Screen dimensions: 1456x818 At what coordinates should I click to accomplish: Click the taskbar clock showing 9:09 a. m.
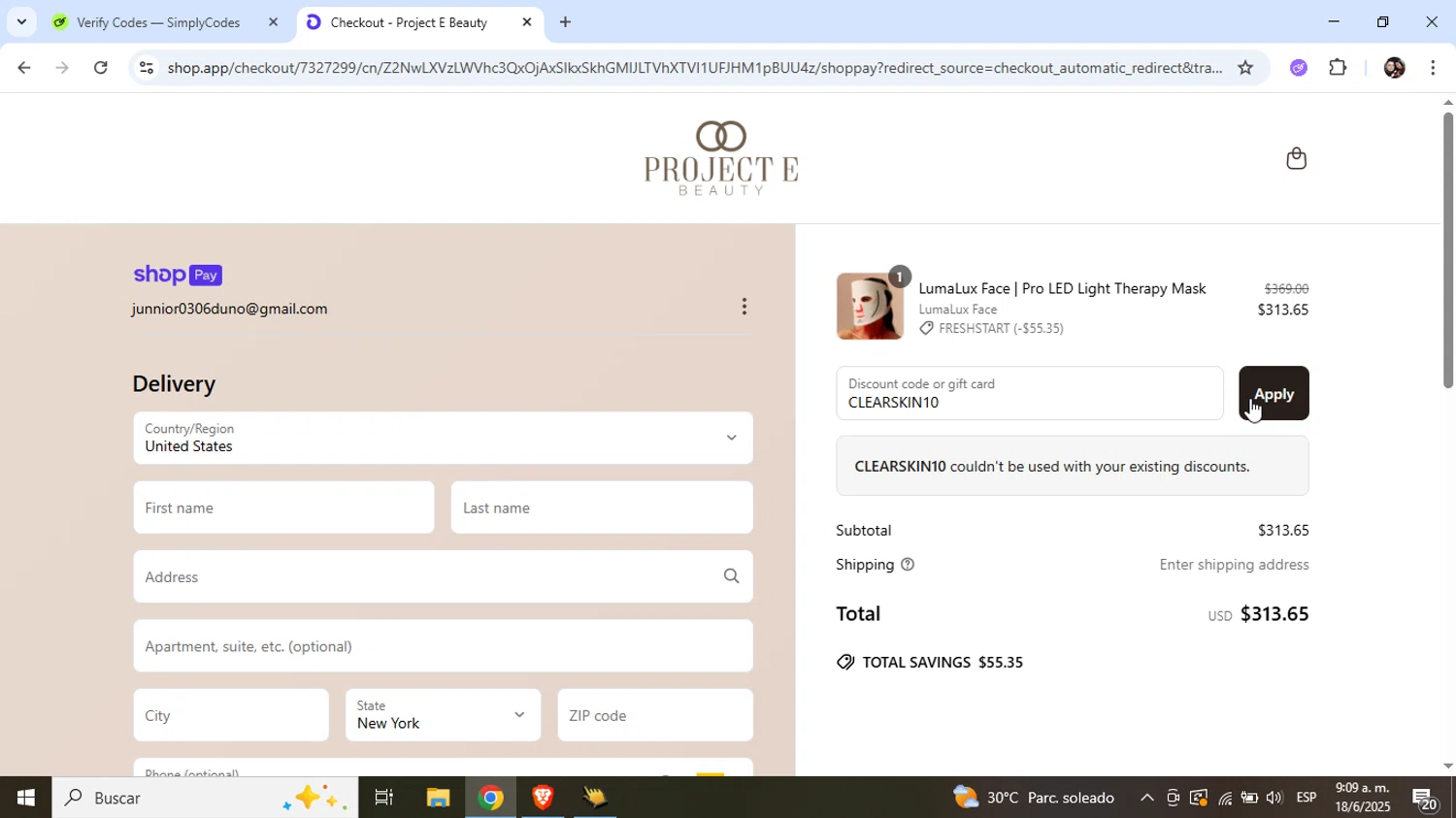click(1362, 798)
